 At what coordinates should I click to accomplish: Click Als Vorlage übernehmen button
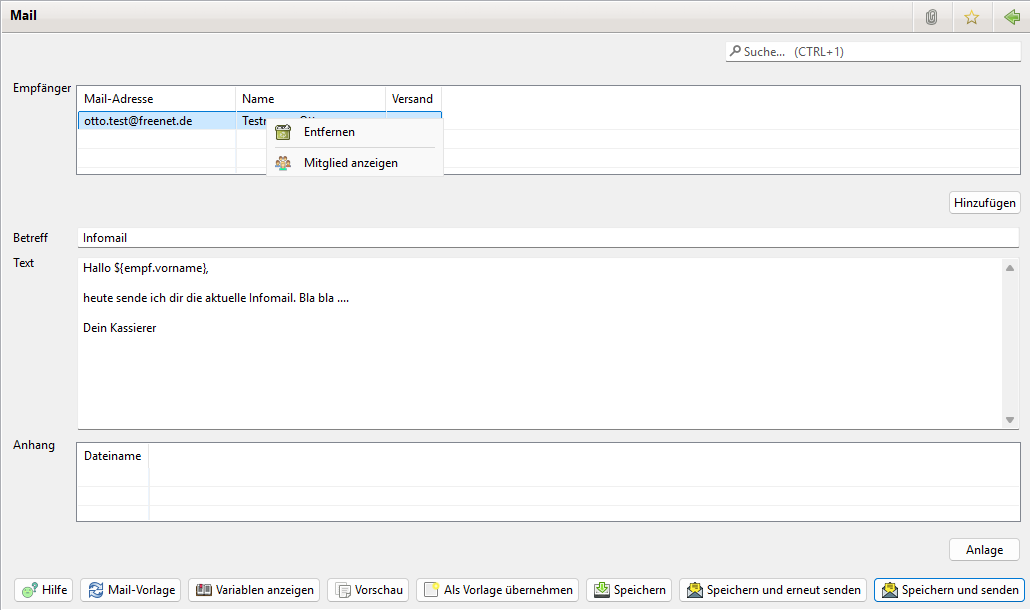497,590
